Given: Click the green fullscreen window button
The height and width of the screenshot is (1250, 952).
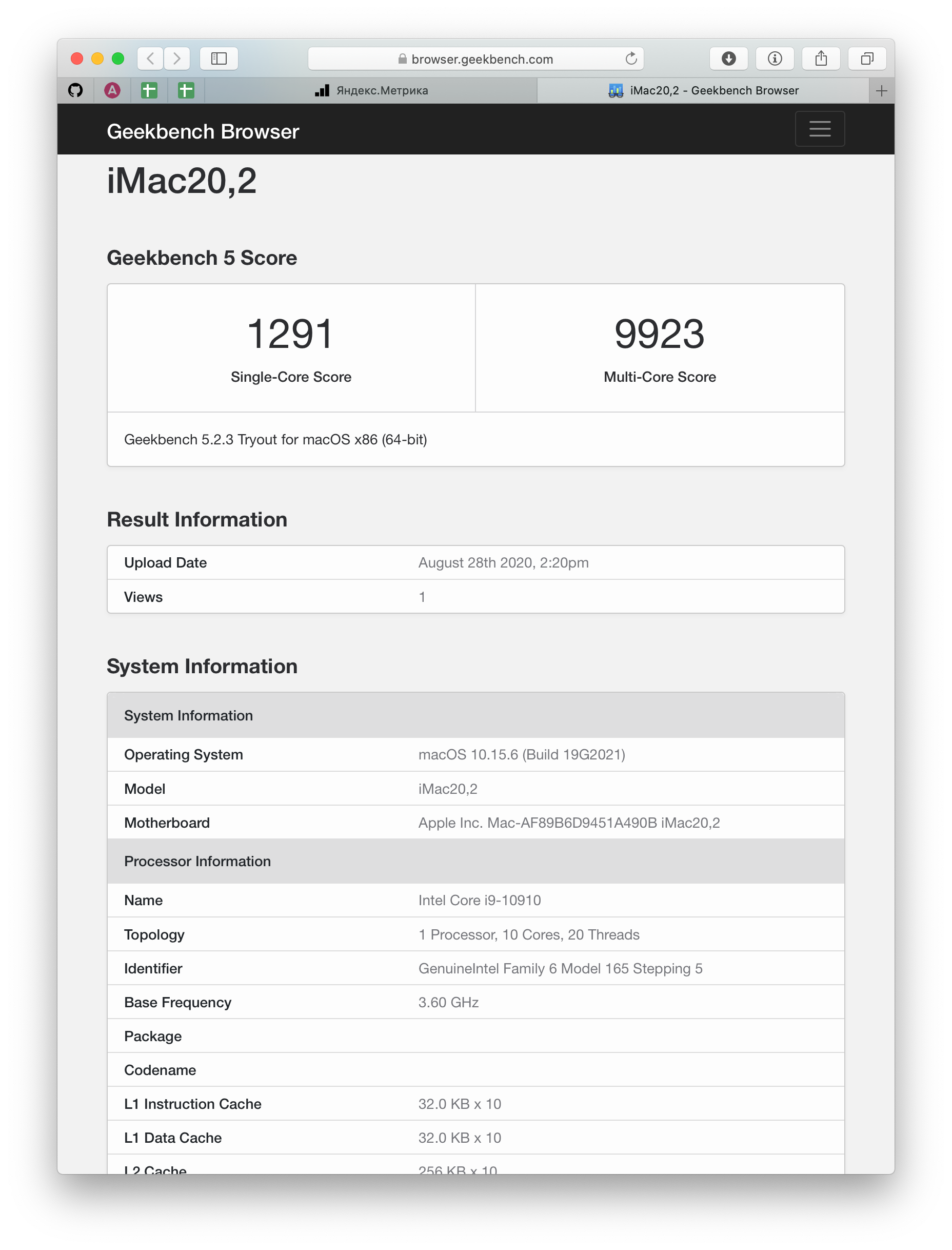Looking at the screenshot, I should coord(118,58).
